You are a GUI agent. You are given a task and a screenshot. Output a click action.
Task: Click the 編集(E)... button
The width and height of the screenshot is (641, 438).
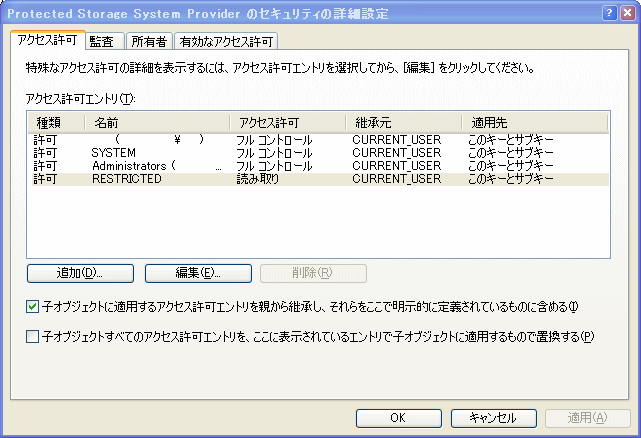(x=198, y=273)
